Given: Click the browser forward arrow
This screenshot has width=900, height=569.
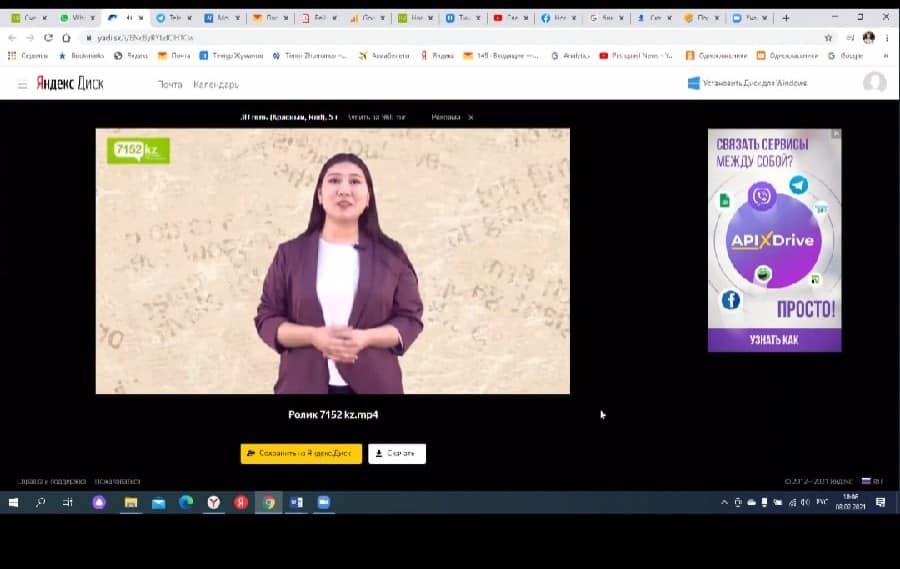Looking at the screenshot, I should point(30,38).
